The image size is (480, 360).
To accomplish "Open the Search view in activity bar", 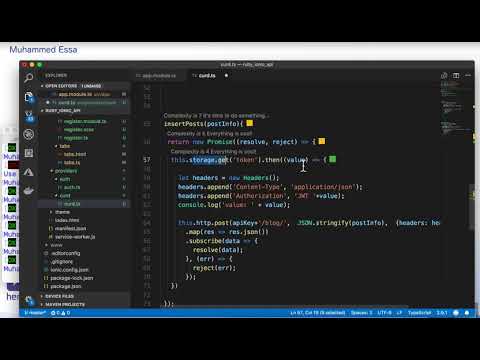I will (x=29, y=78).
